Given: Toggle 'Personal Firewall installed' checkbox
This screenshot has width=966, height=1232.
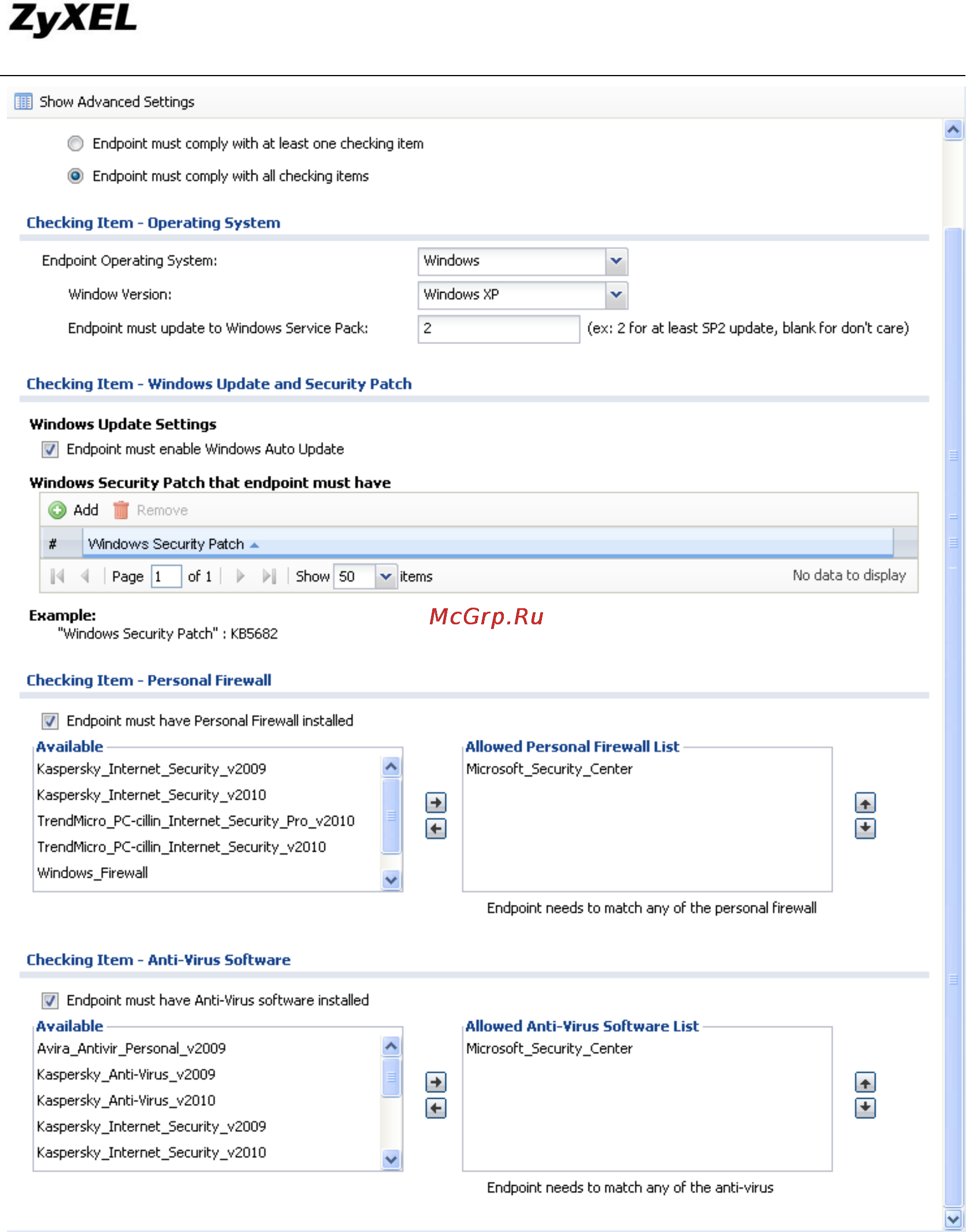Looking at the screenshot, I should point(50,721).
